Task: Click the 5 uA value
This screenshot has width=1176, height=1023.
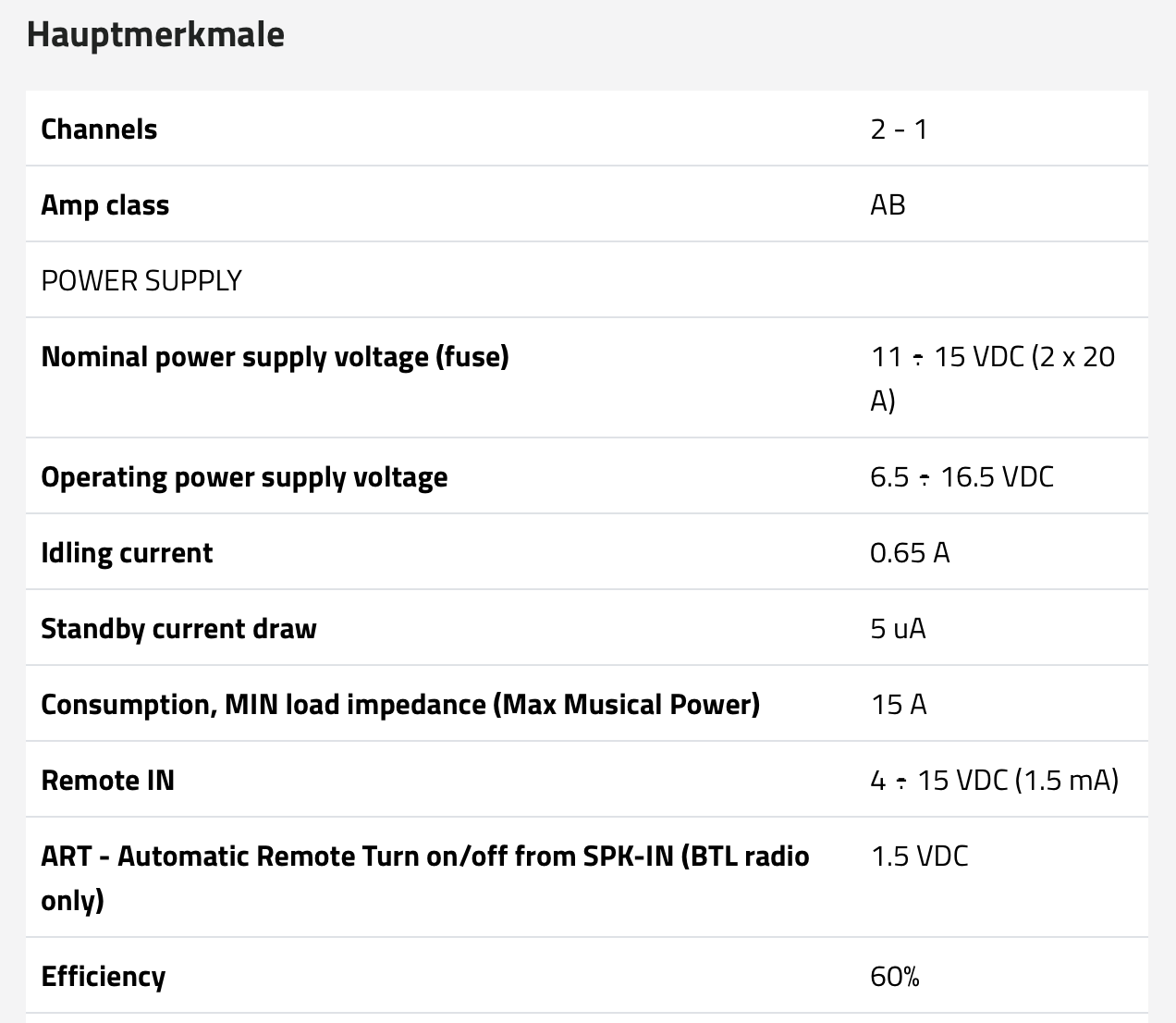Action: tap(898, 628)
